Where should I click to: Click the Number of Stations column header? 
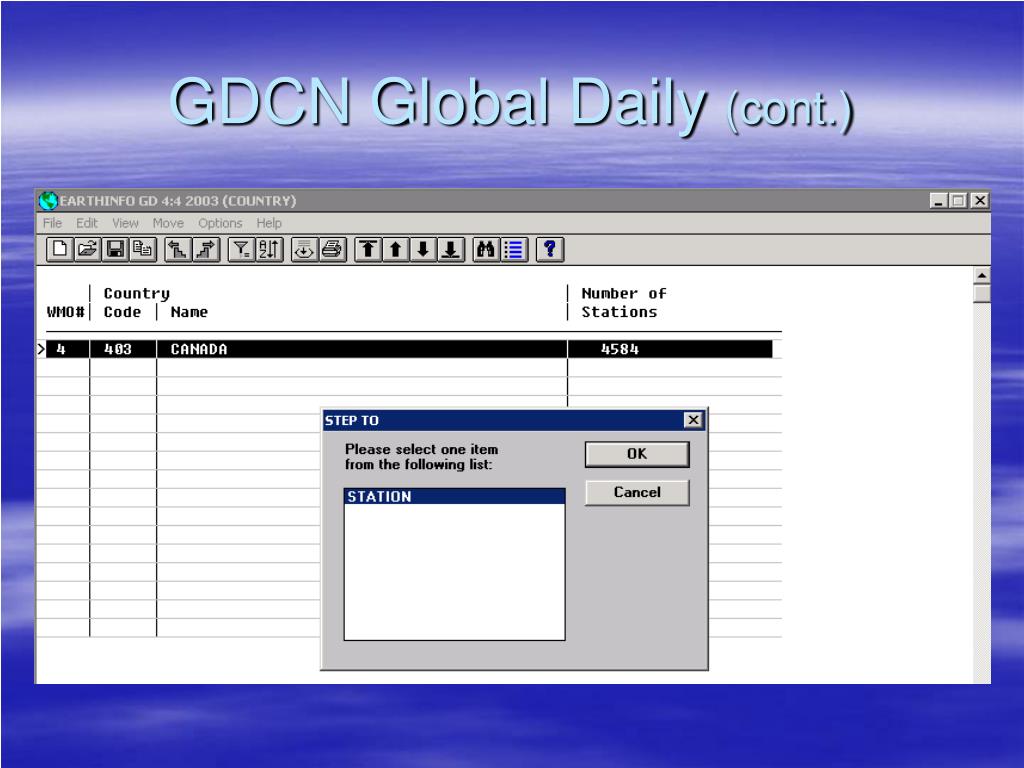[x=624, y=303]
